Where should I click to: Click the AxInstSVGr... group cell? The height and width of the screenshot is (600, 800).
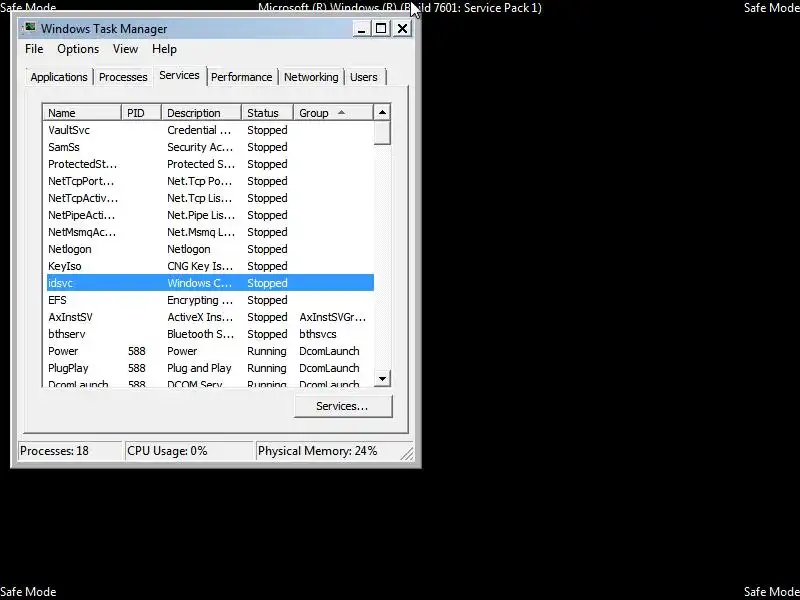click(x=333, y=317)
